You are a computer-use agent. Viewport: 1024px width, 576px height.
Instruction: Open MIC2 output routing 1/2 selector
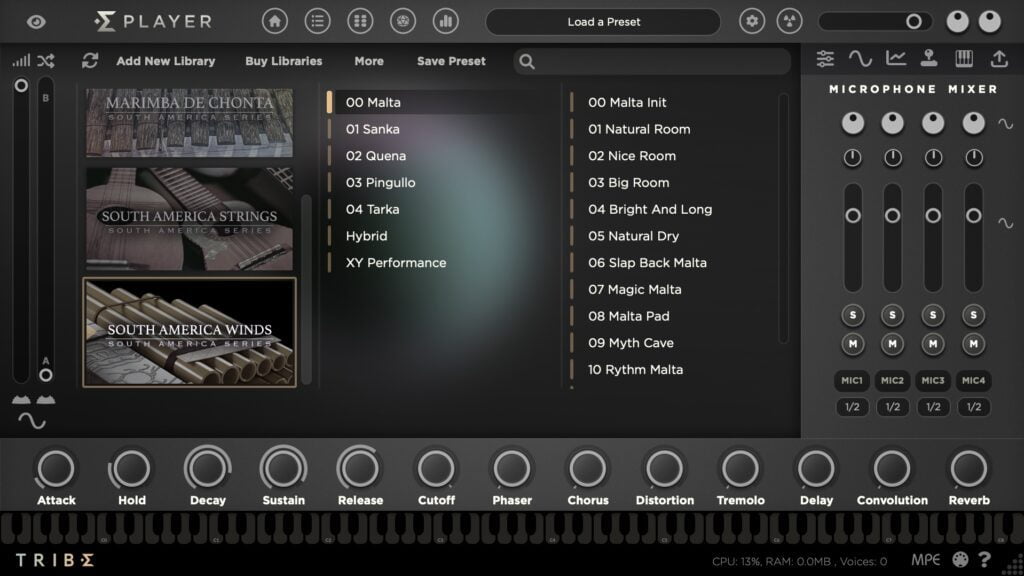point(892,407)
